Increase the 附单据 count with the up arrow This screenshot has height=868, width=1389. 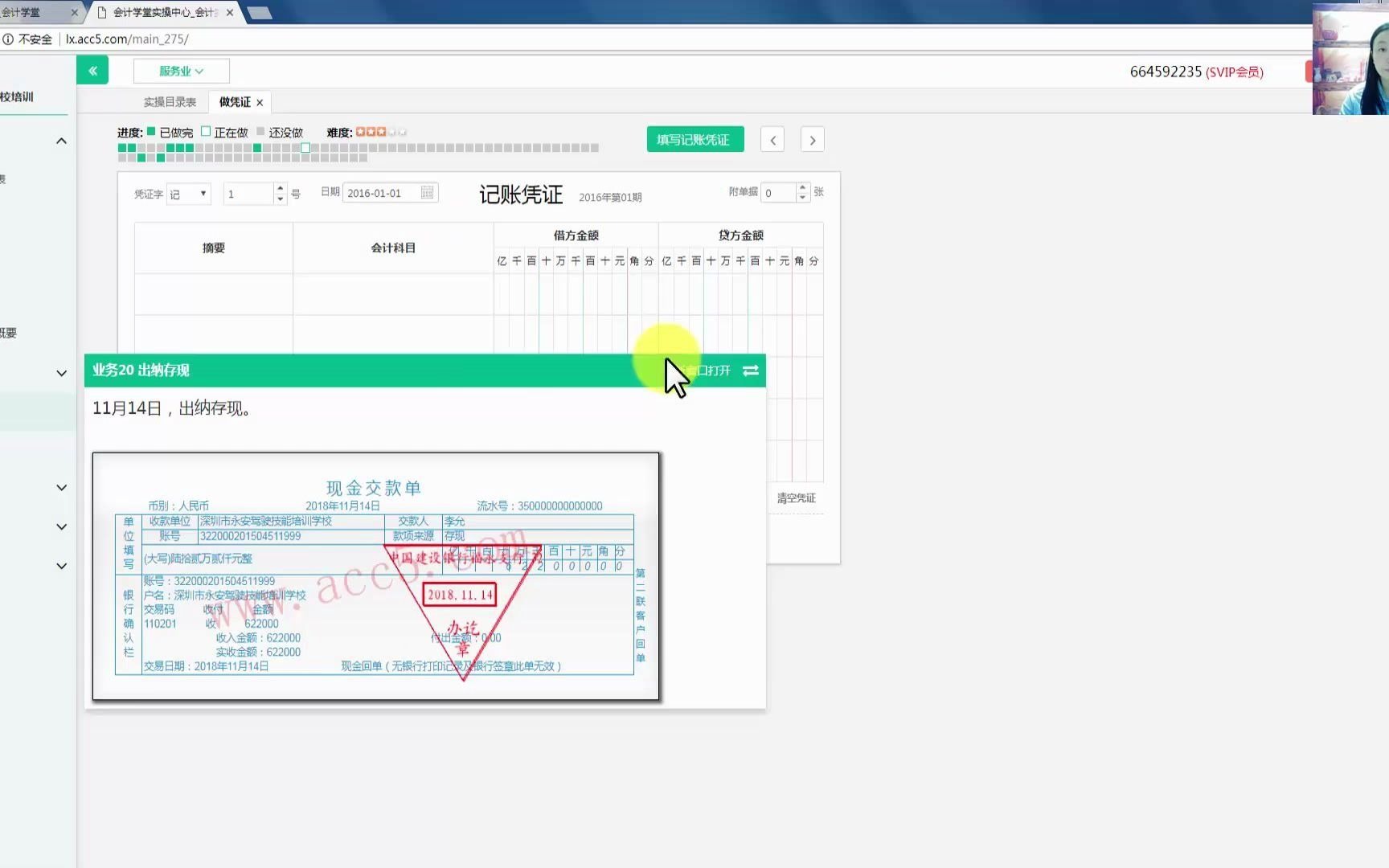pos(802,188)
